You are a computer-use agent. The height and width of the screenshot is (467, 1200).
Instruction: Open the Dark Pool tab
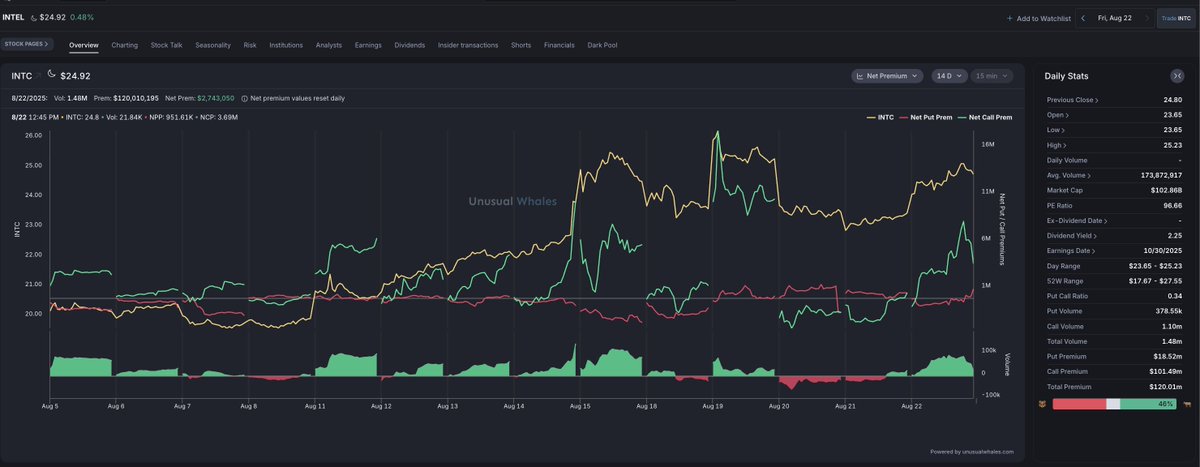coord(602,45)
